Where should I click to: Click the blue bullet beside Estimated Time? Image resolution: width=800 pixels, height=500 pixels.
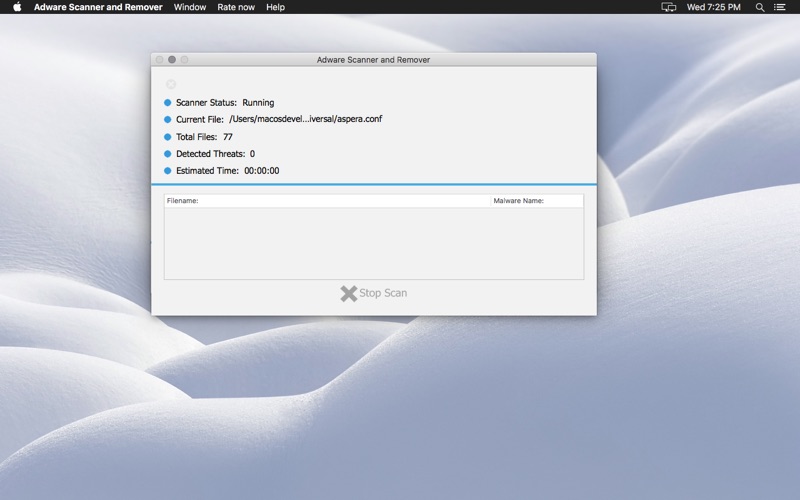[x=167, y=170]
